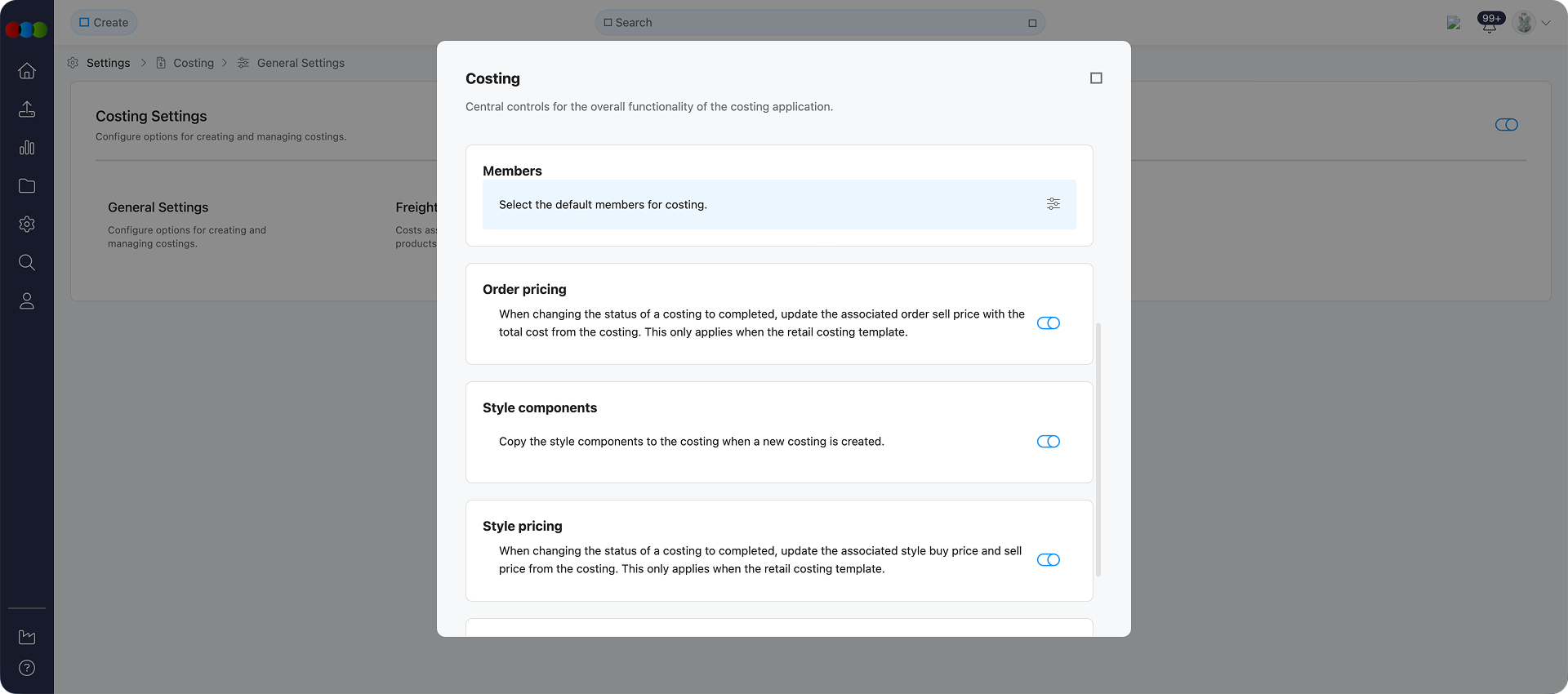Expand the user avatar dropdown chevron
The image size is (1568, 694).
1546,23
